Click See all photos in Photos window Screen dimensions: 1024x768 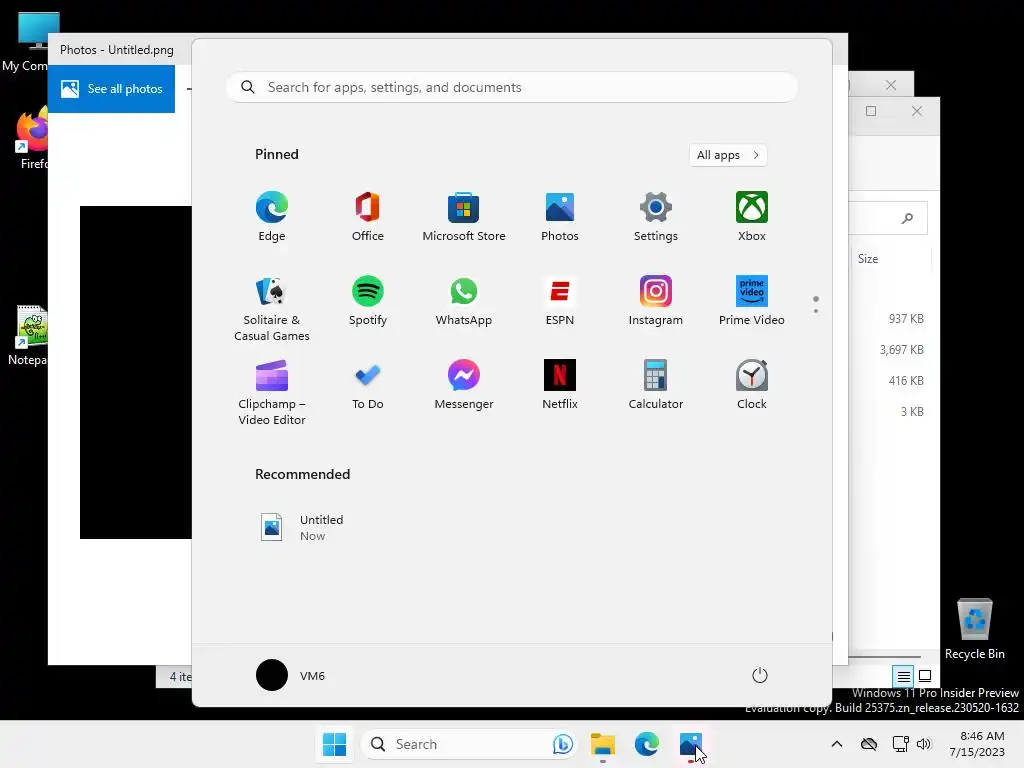coord(111,89)
